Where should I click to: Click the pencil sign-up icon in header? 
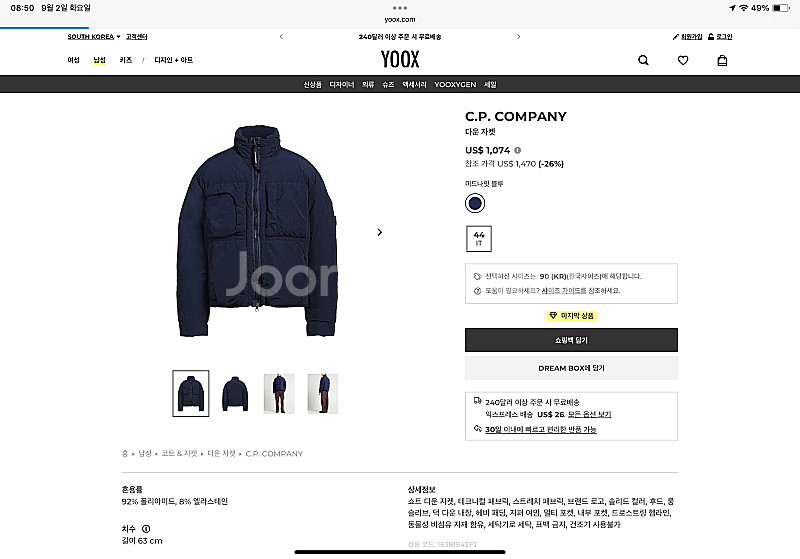point(676,37)
